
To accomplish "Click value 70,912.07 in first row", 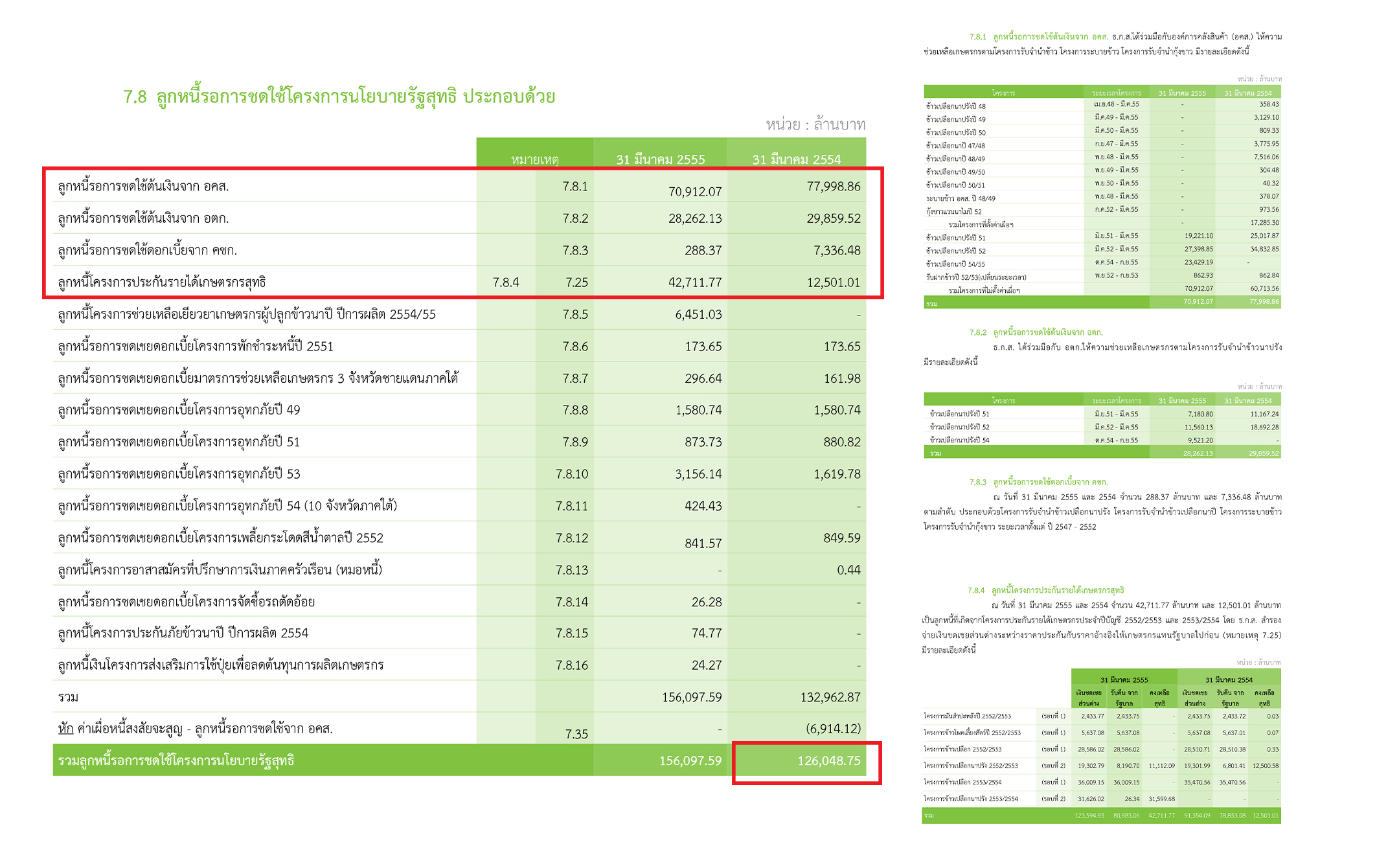I will [x=694, y=192].
